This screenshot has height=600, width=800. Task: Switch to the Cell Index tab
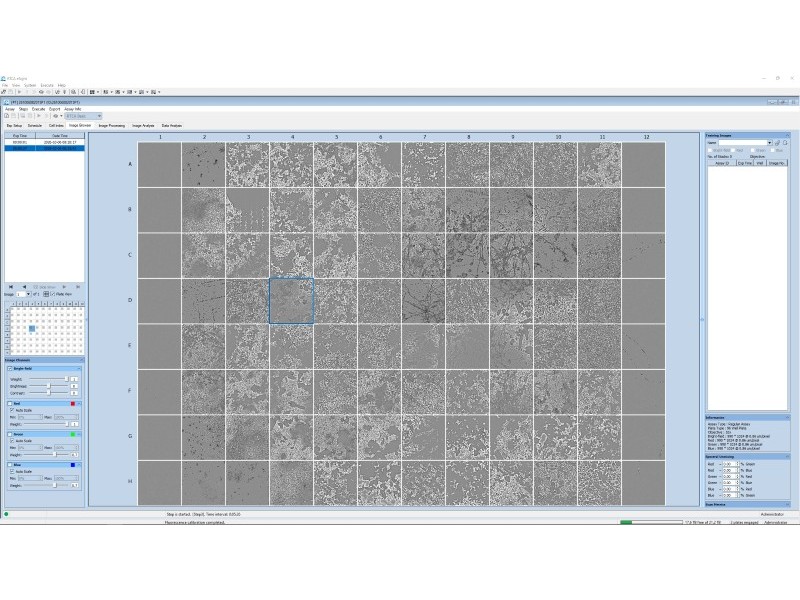click(x=56, y=126)
